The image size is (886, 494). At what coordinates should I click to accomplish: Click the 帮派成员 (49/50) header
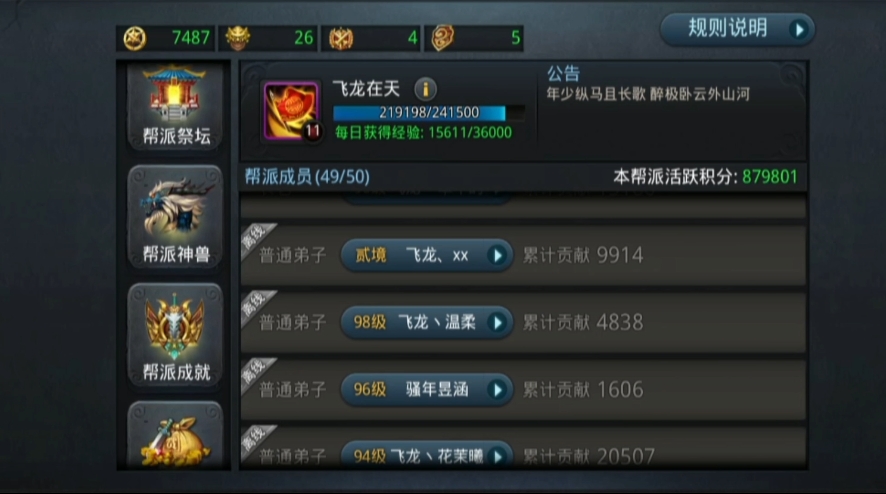tap(307, 177)
